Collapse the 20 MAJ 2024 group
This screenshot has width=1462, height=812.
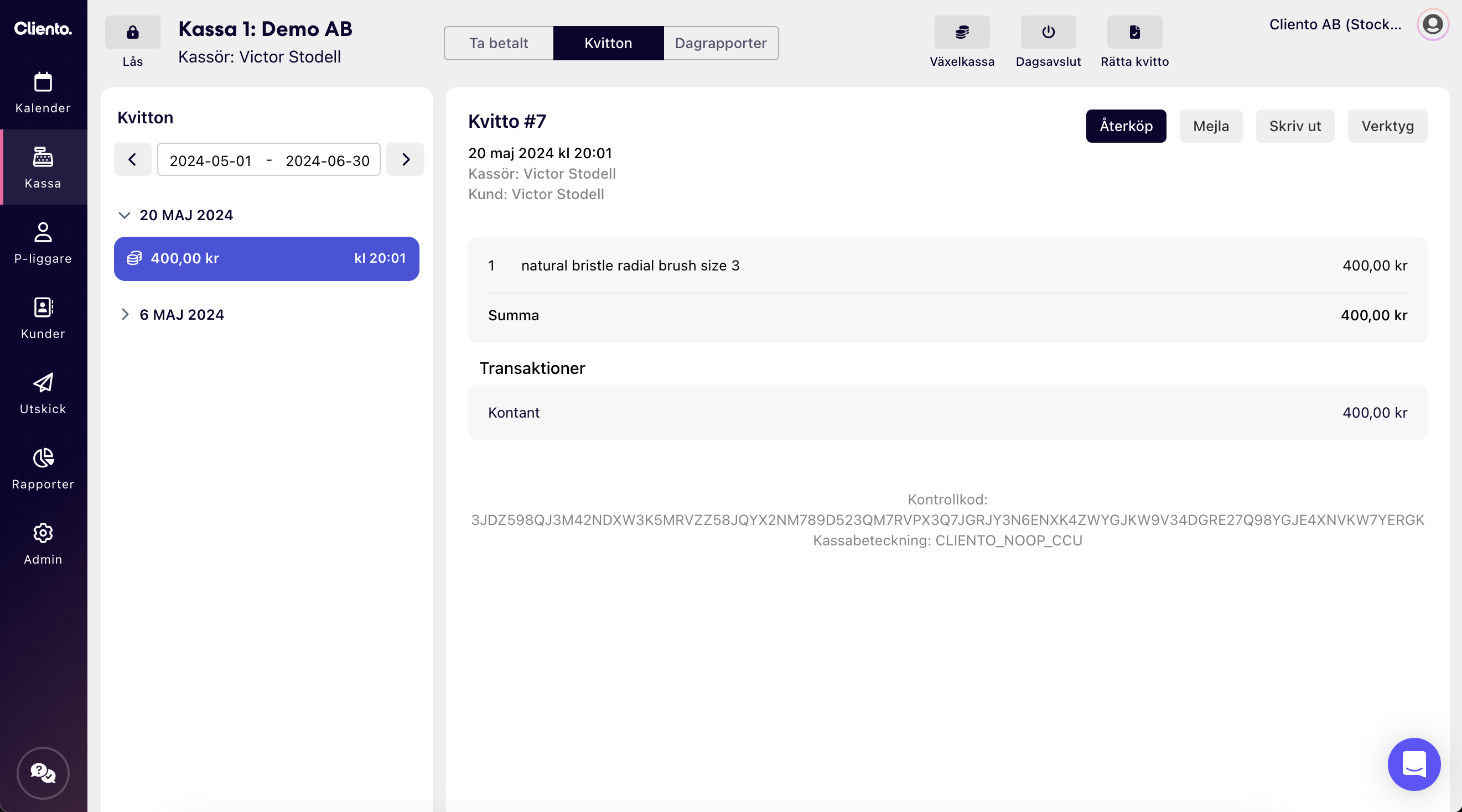coord(125,215)
